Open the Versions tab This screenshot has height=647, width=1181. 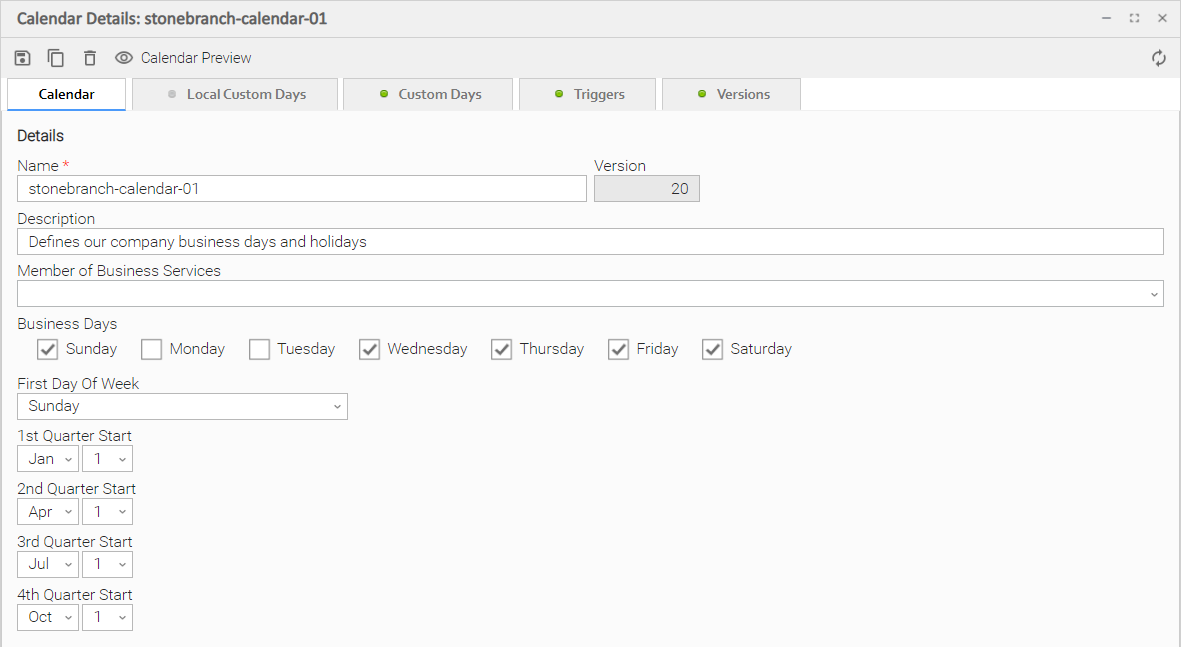tap(731, 94)
